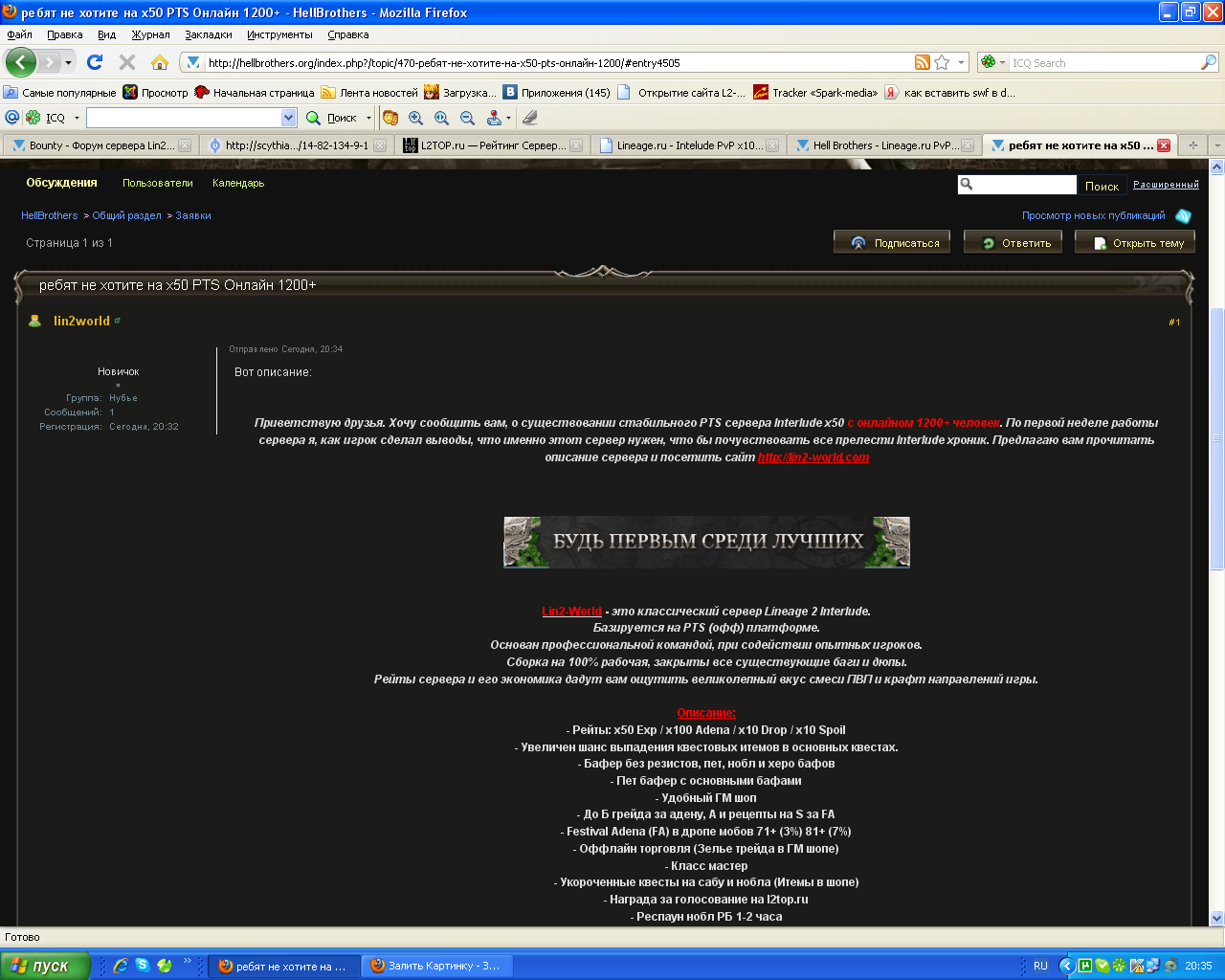Open the Tracker «Spark-media» bookmark
The width and height of the screenshot is (1225, 980).
click(815, 93)
